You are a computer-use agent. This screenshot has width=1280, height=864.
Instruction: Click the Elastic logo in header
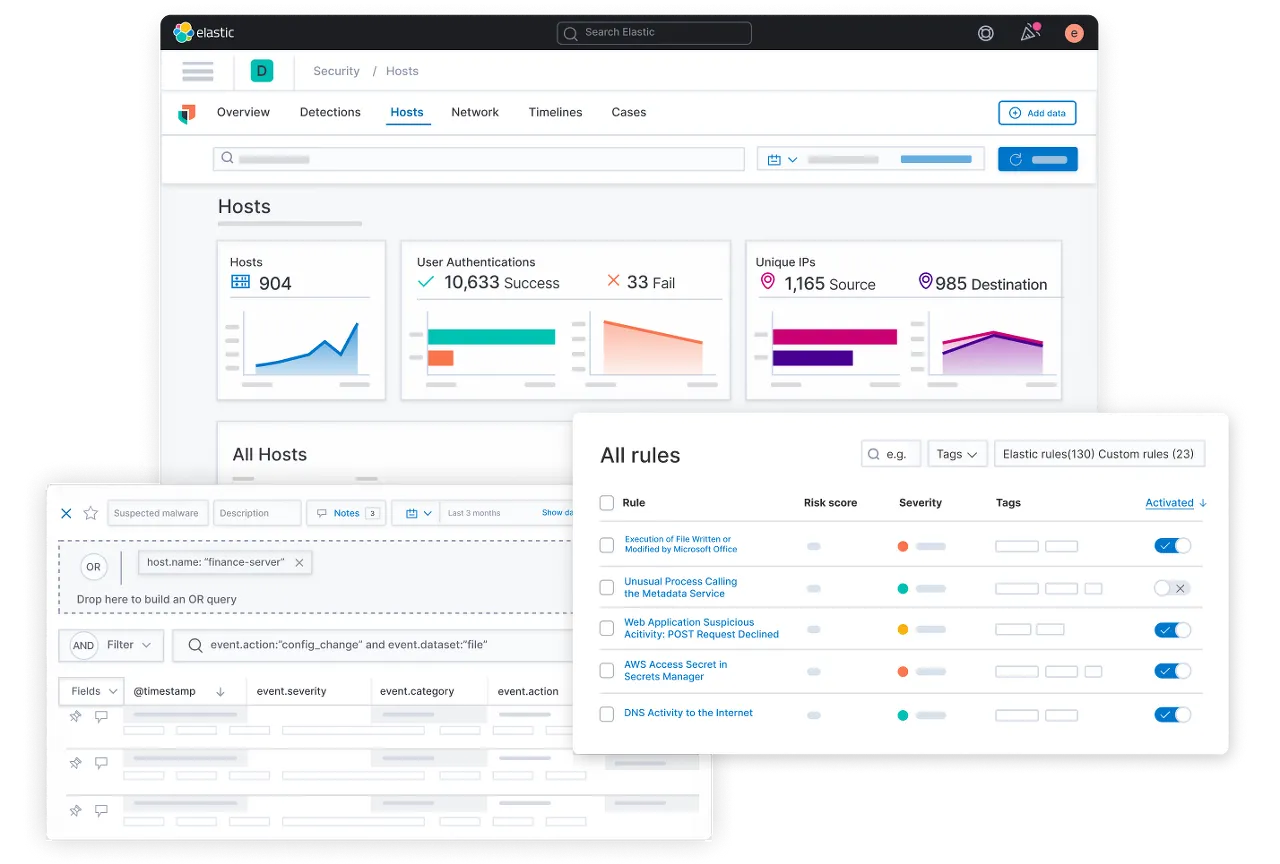[204, 32]
